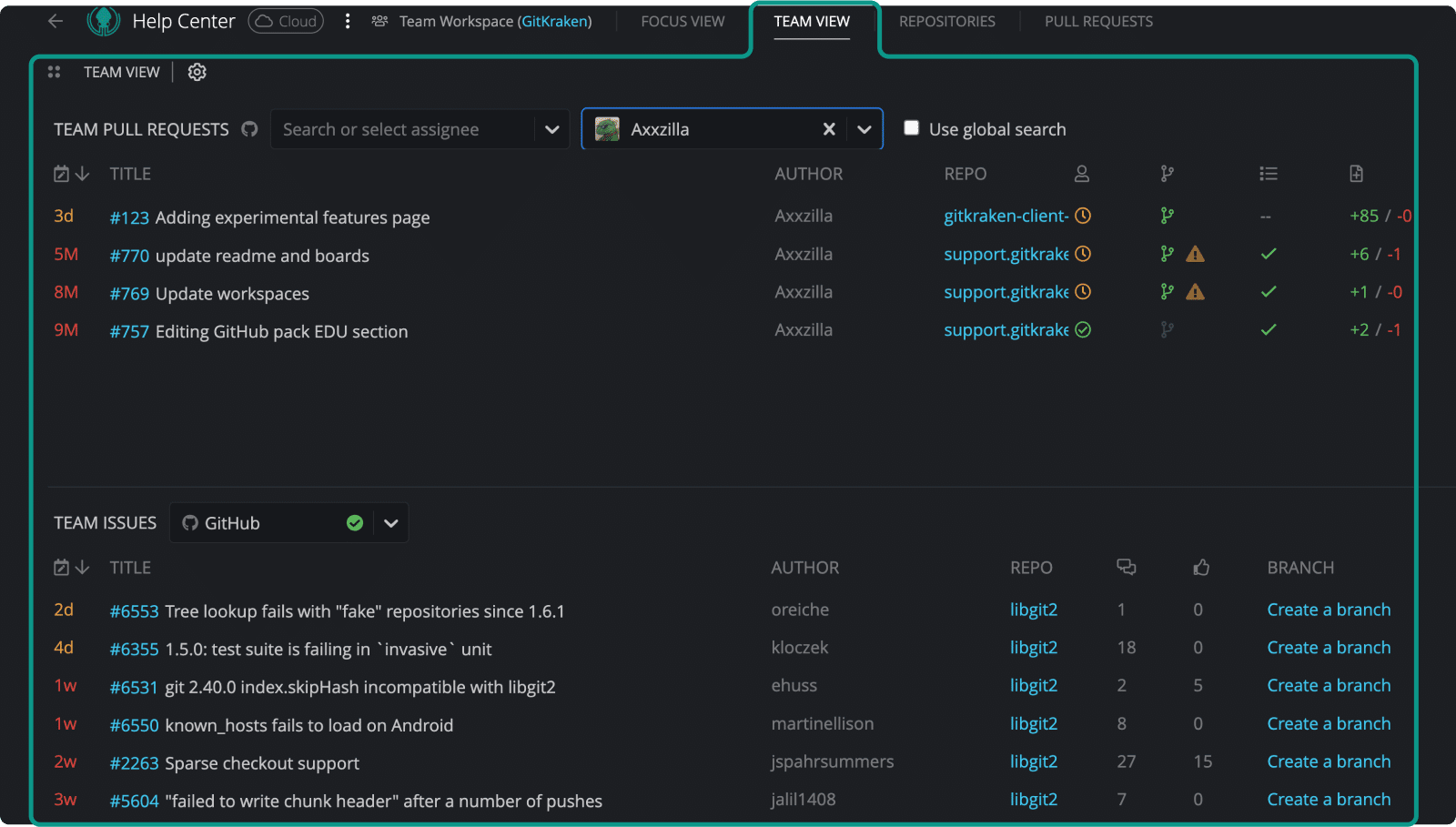The height and width of the screenshot is (827, 1456).
Task: Click the GitHub icon beside Team Pull Requests
Action: point(249,129)
